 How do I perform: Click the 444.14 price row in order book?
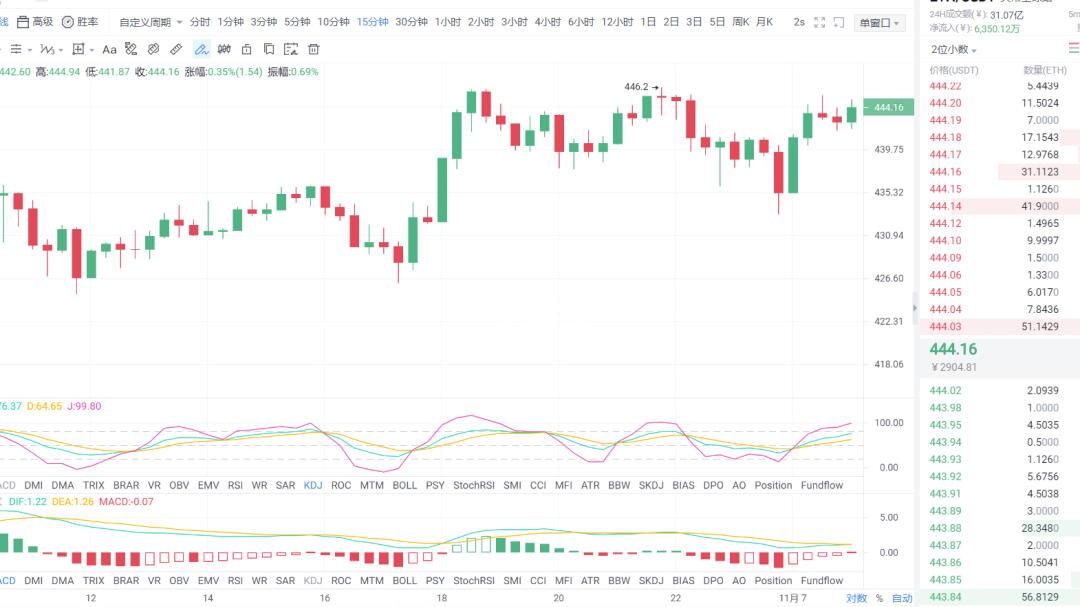point(945,206)
